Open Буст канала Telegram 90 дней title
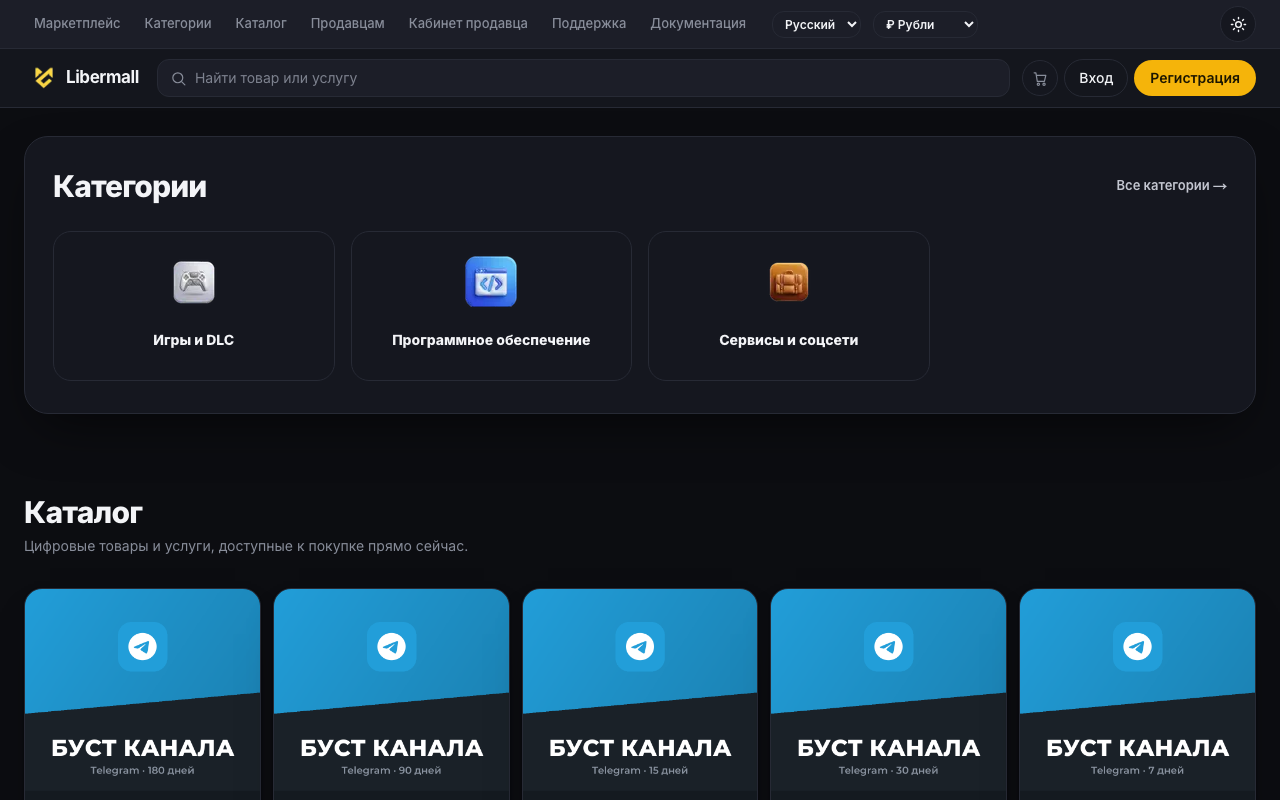 [x=391, y=748]
